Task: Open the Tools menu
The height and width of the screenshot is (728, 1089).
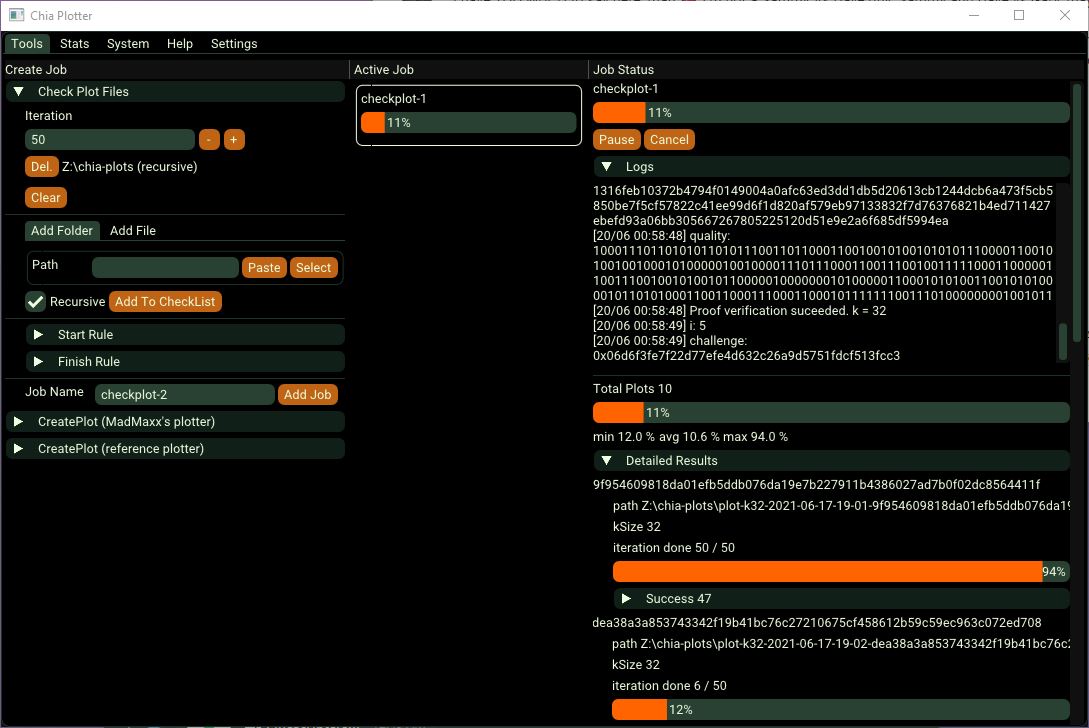Action: (27, 43)
